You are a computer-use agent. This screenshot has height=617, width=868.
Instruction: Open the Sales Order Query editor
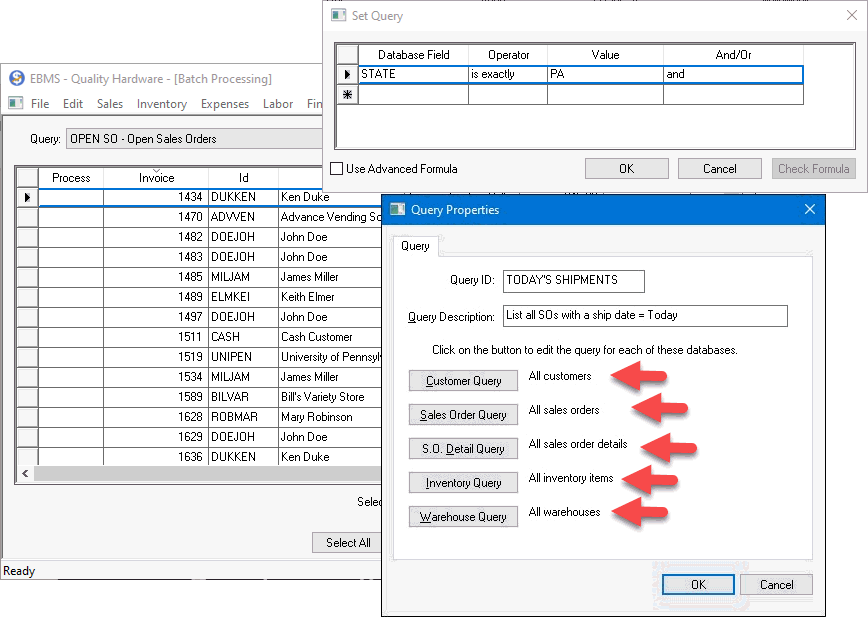click(463, 415)
